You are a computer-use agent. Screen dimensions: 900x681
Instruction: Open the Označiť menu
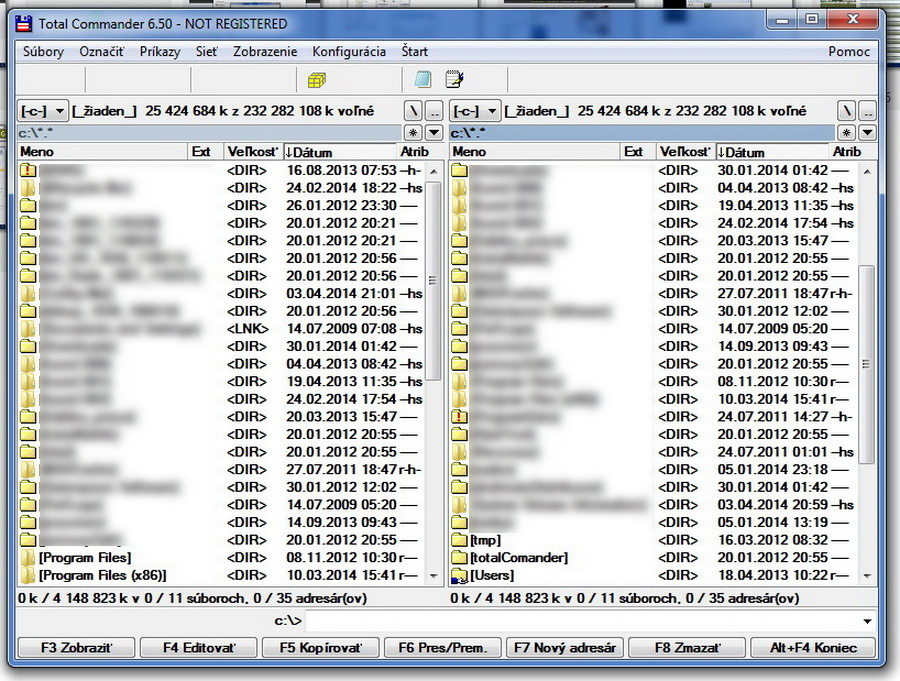point(102,52)
